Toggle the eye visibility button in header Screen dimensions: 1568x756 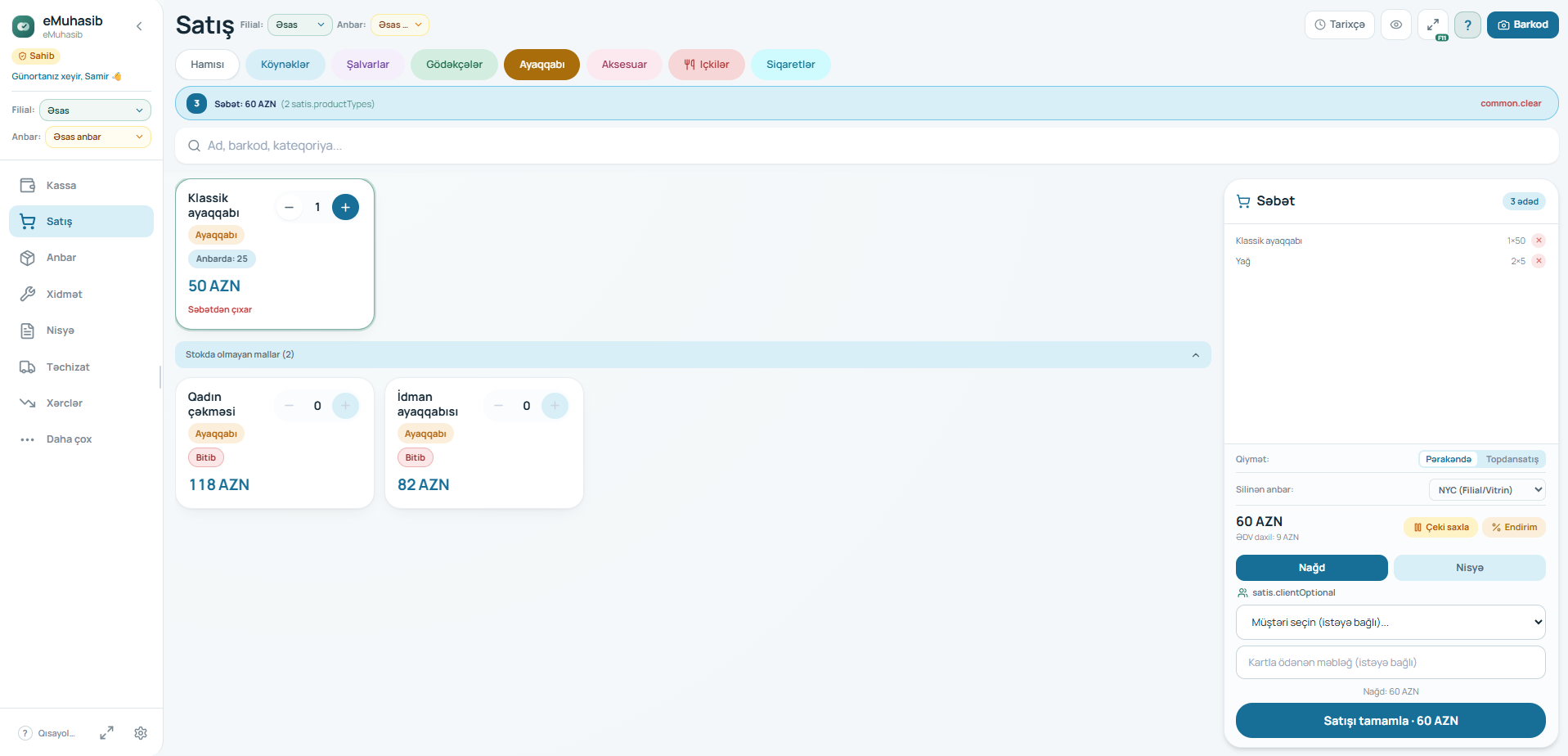tap(1396, 25)
